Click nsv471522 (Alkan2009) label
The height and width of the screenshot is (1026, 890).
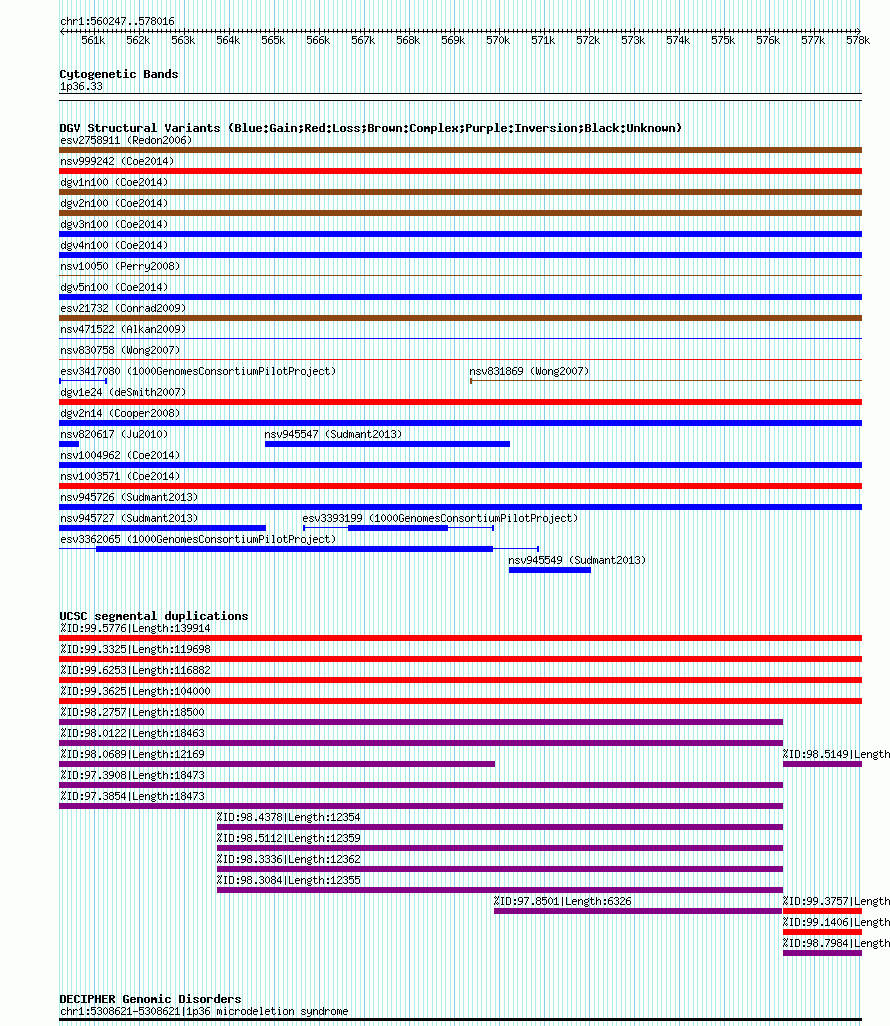click(123, 328)
